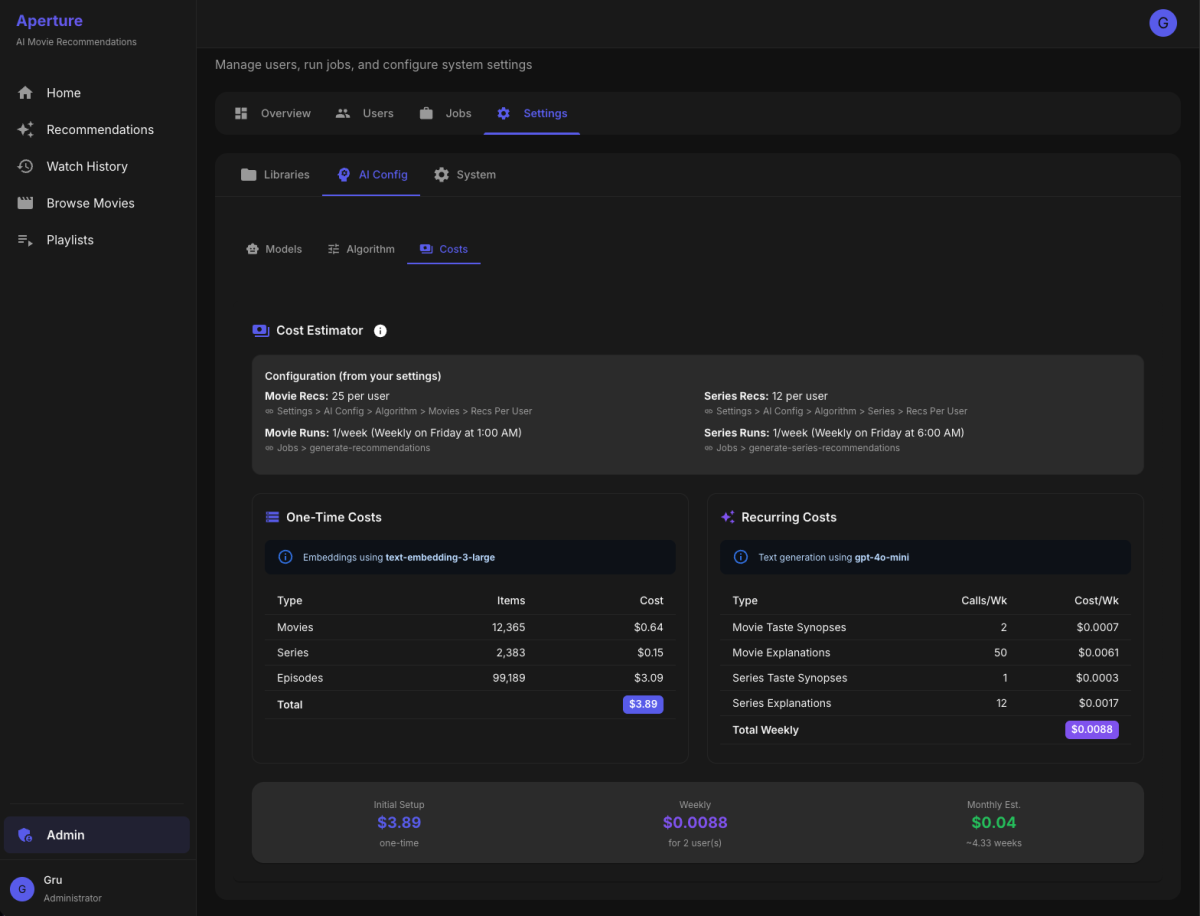Click the Cost Estimator info icon
The image size is (1200, 916).
tap(380, 331)
